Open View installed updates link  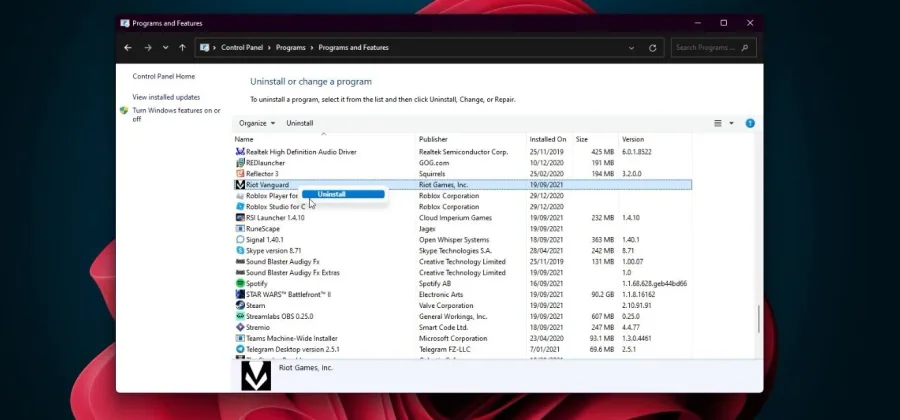166,98
